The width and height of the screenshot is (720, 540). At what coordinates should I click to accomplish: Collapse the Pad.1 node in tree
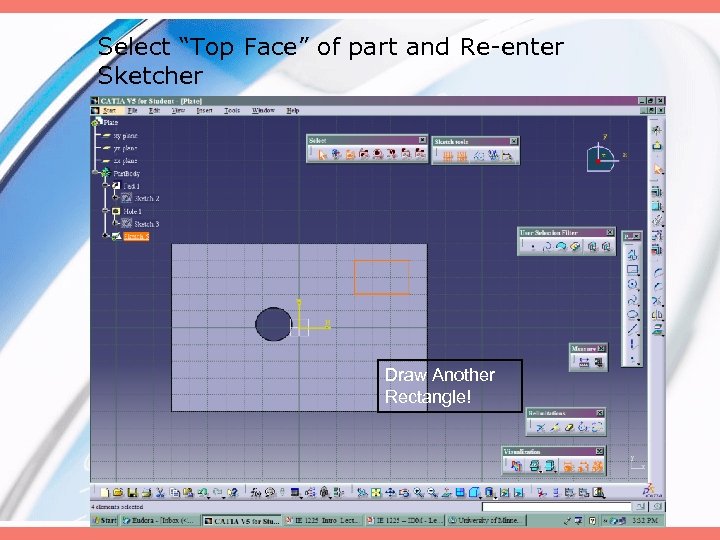106,186
